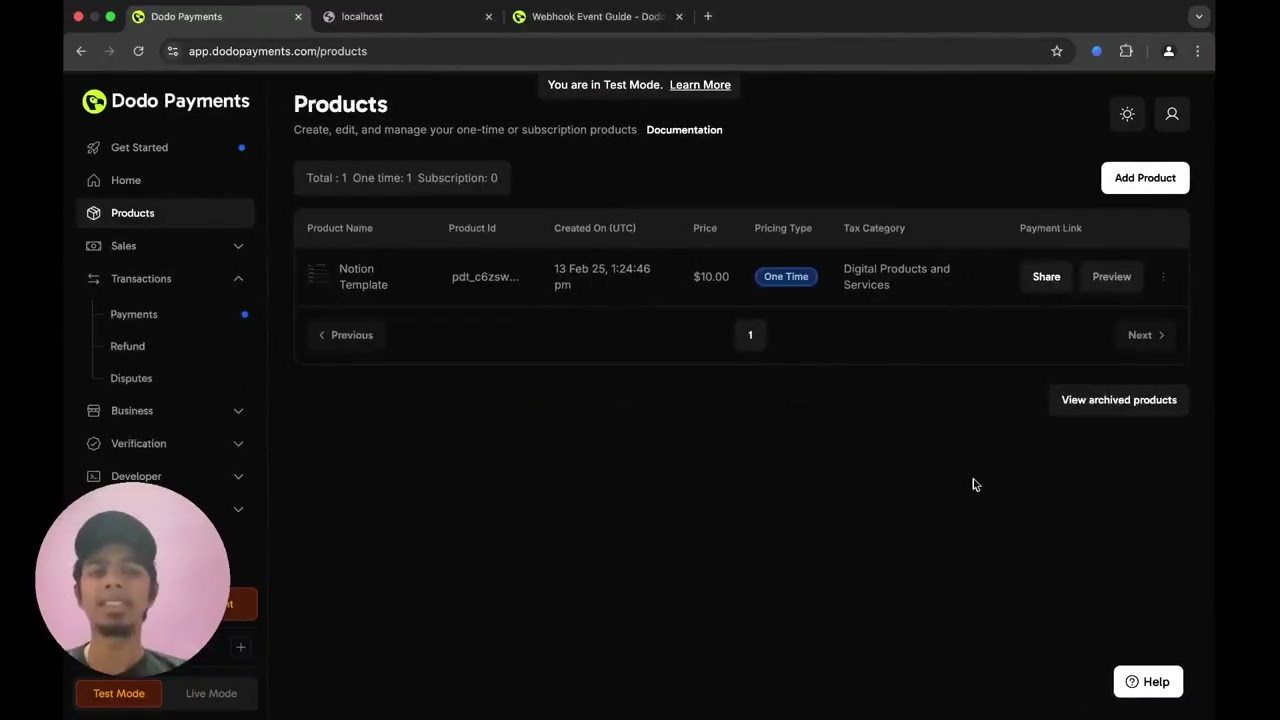Click the $10.00 price cell

coord(711,277)
